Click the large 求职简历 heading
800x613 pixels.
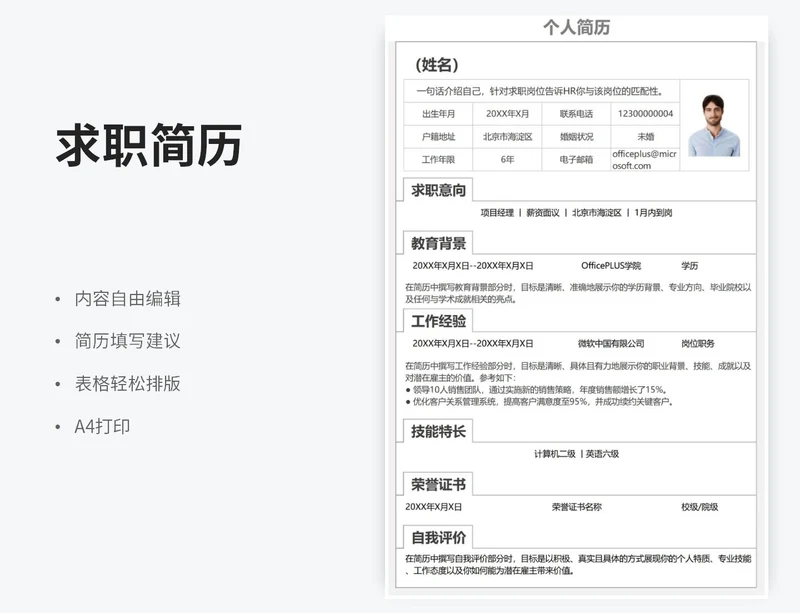tap(148, 145)
